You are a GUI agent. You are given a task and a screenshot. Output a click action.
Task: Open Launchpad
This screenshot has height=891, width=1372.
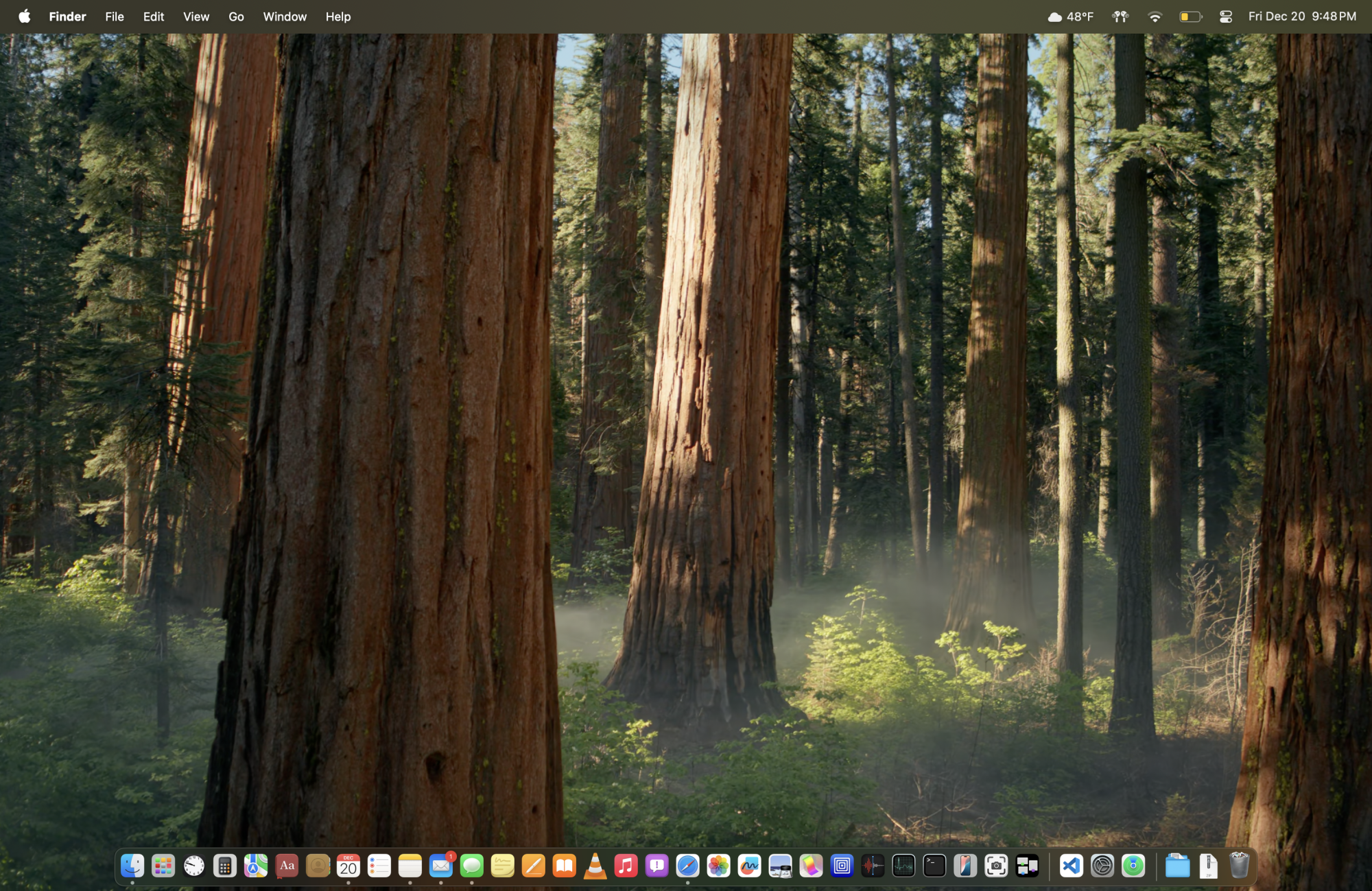[163, 866]
